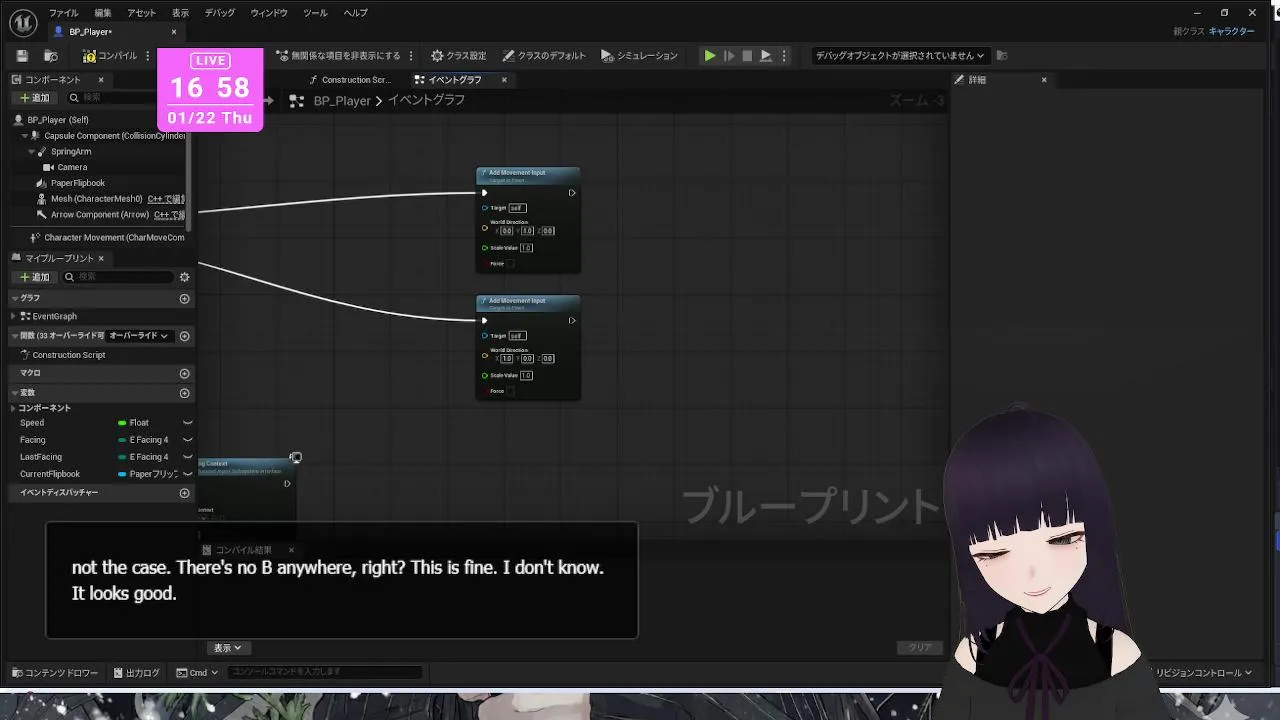Close the イベントグラフ tab
The width and height of the screenshot is (1280, 720).
point(504,80)
